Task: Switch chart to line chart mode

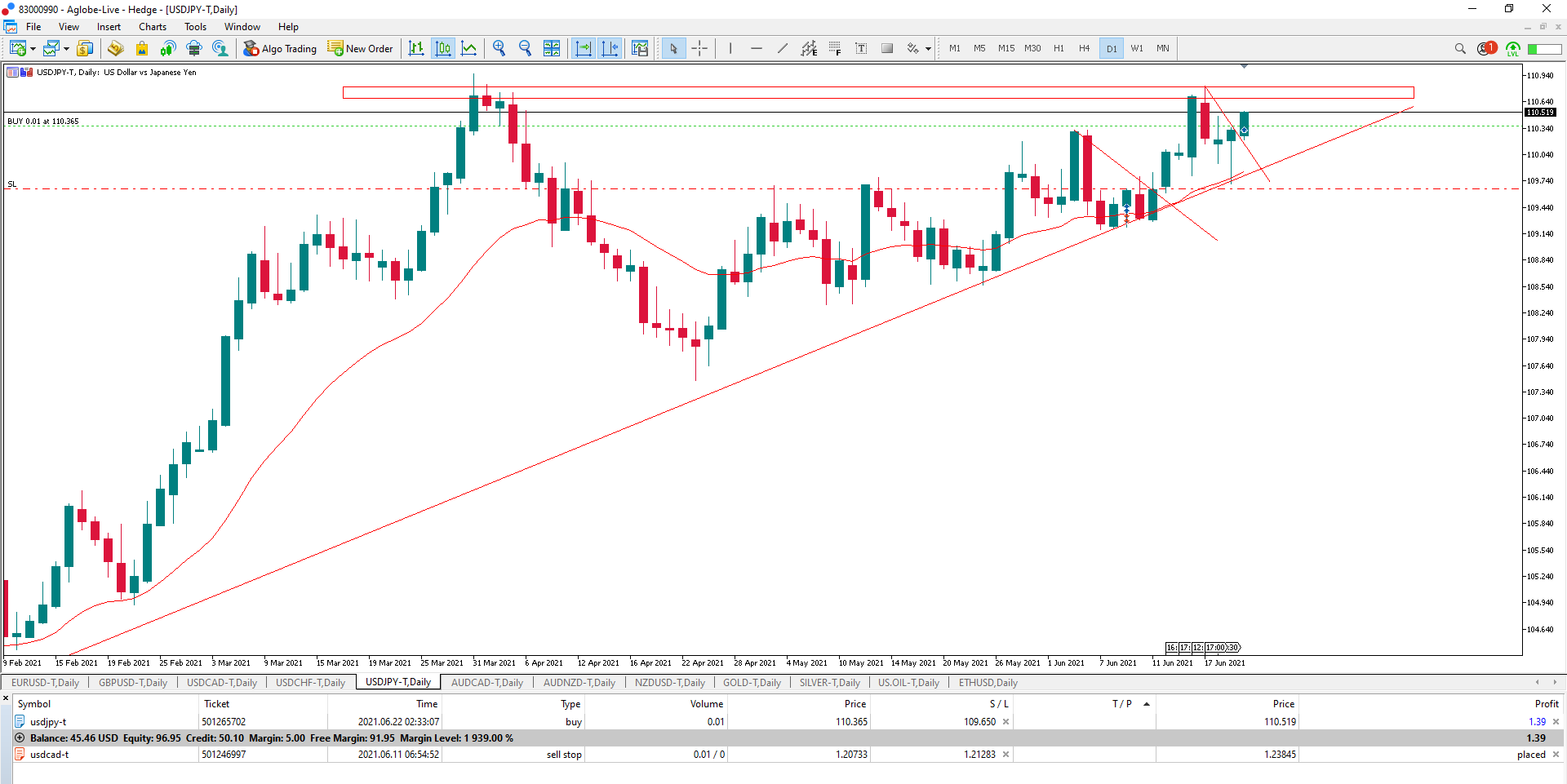Action: [x=469, y=49]
